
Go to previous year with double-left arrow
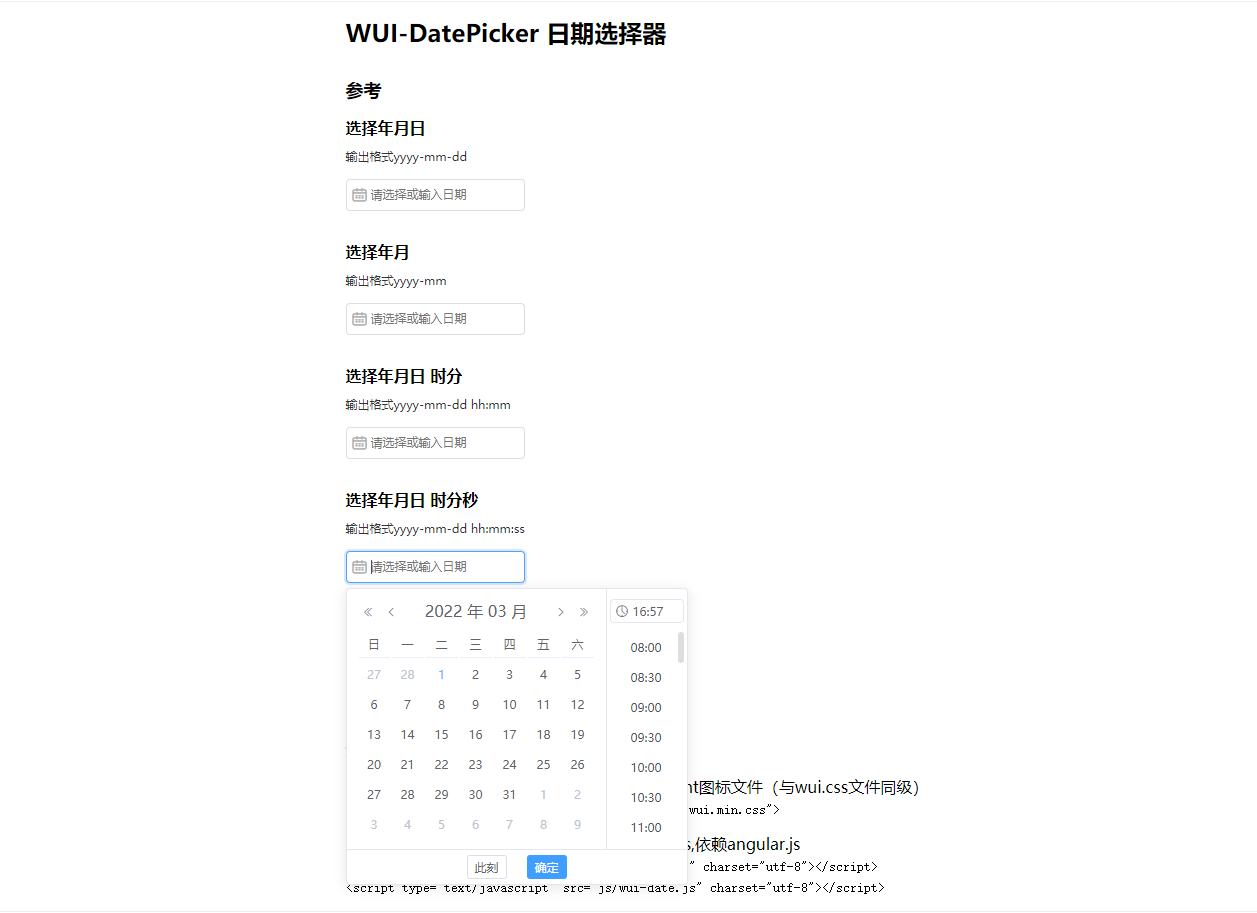368,612
